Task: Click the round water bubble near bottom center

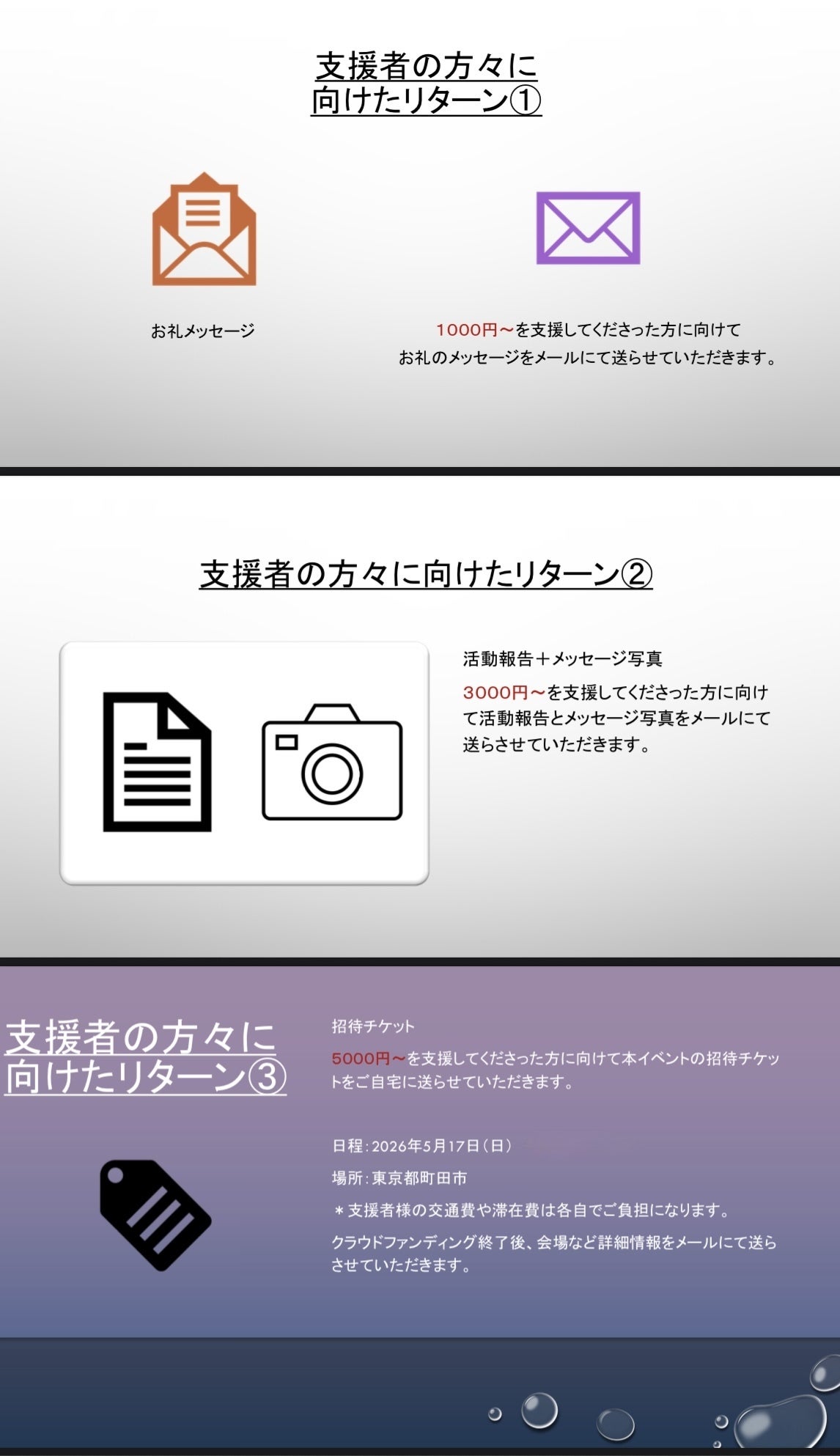Action: coord(539,1410)
